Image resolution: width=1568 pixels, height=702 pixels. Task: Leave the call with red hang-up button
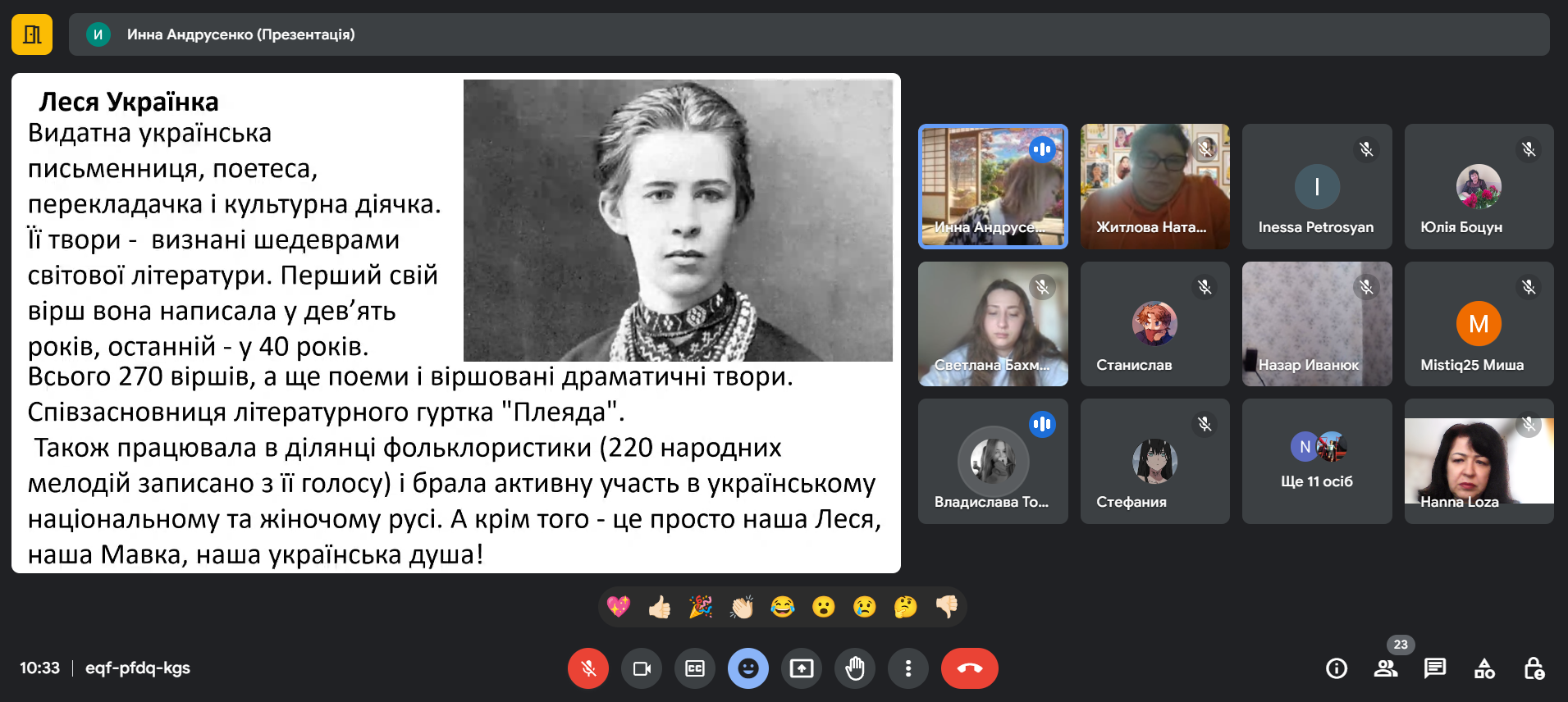pyautogui.click(x=969, y=668)
